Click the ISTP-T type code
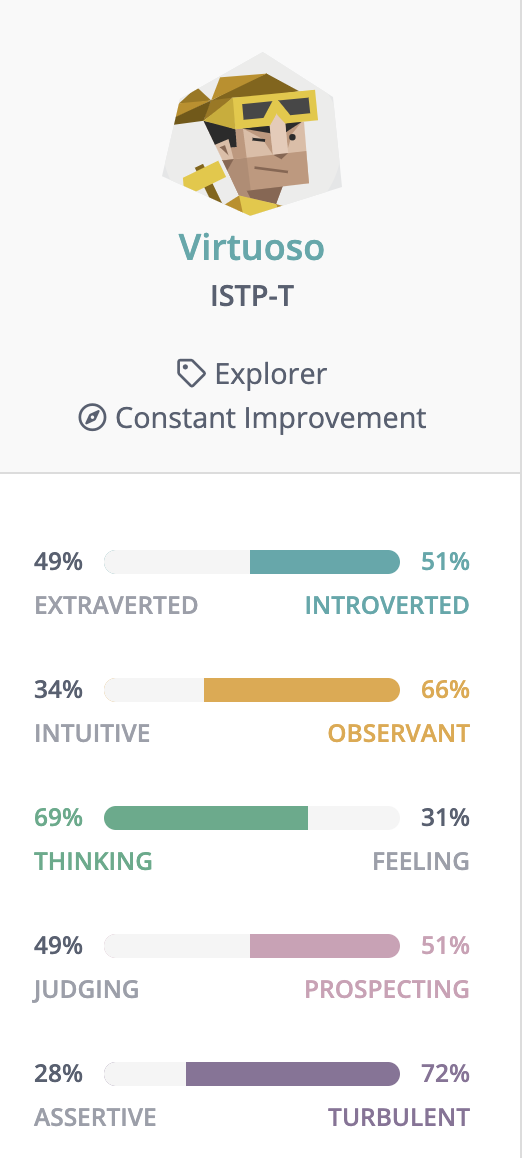The image size is (528, 1158). [252, 297]
